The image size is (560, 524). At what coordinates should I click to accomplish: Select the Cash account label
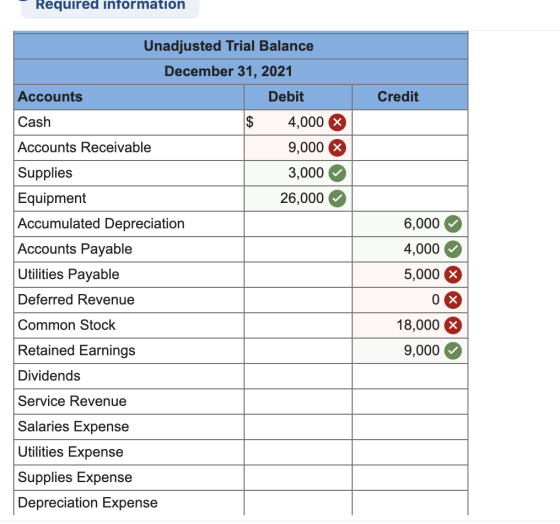[x=34, y=122]
